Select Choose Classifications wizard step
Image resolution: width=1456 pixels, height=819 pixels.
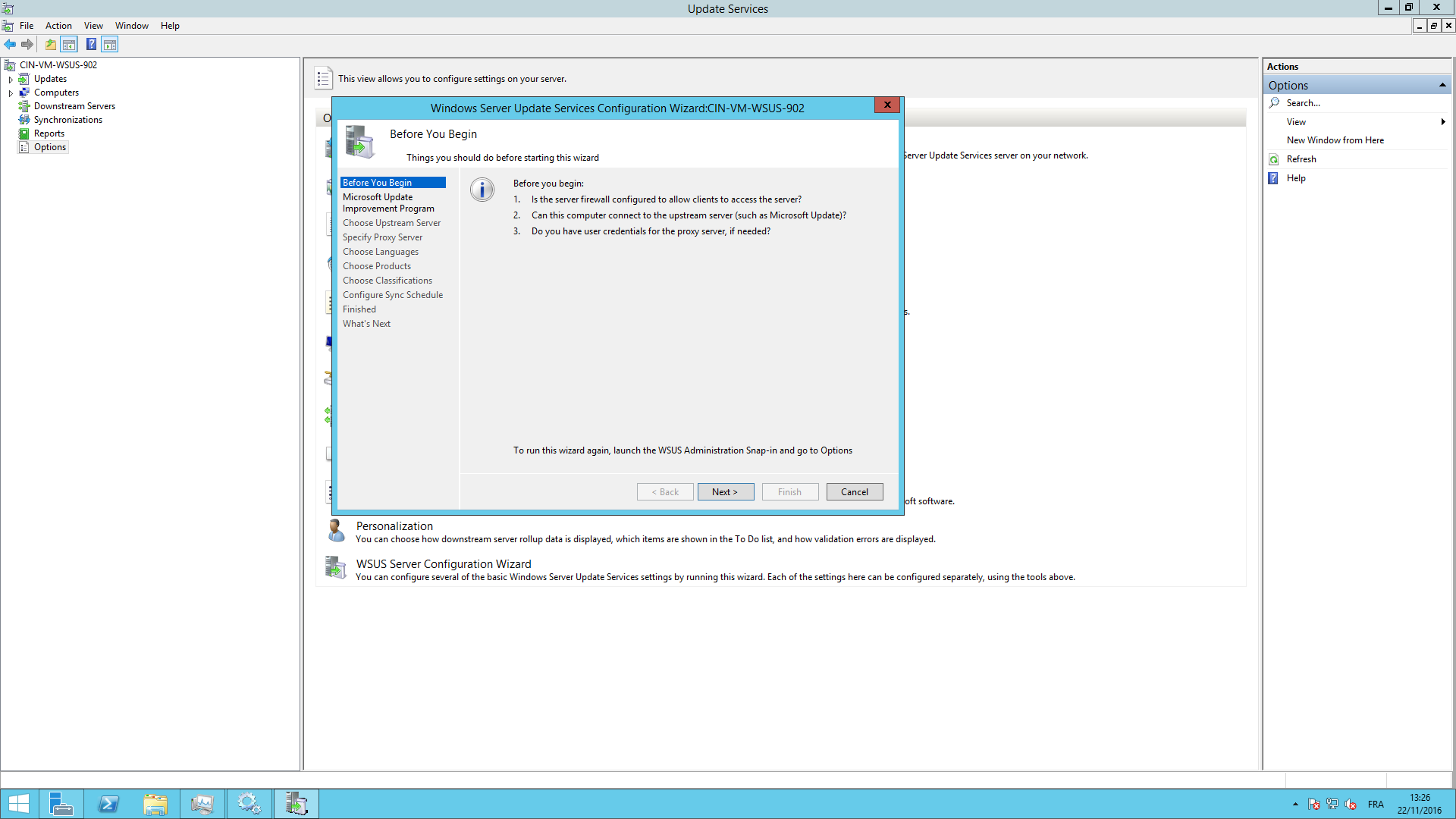coord(387,281)
